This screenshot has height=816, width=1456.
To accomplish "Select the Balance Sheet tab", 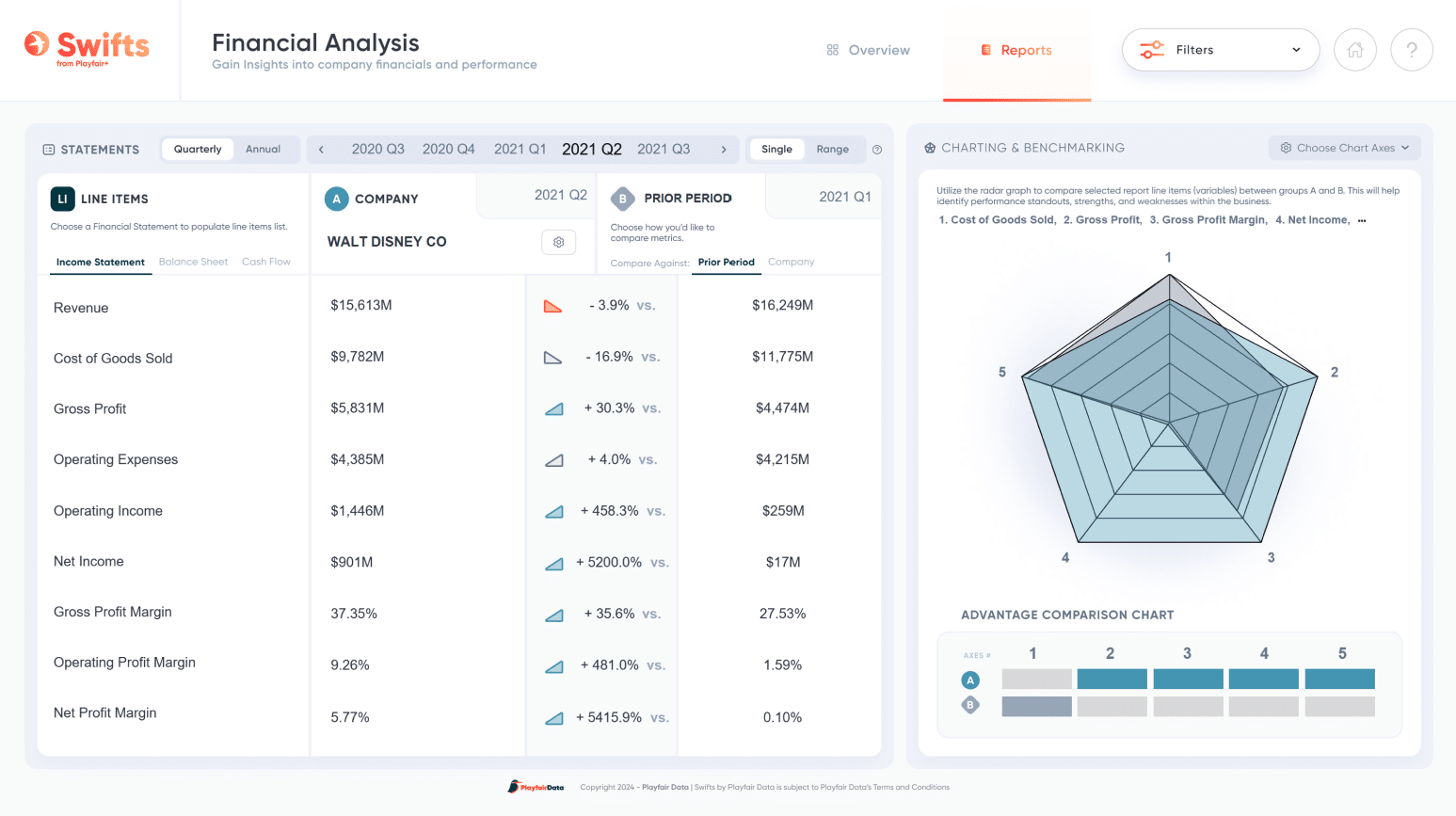I will [x=193, y=262].
